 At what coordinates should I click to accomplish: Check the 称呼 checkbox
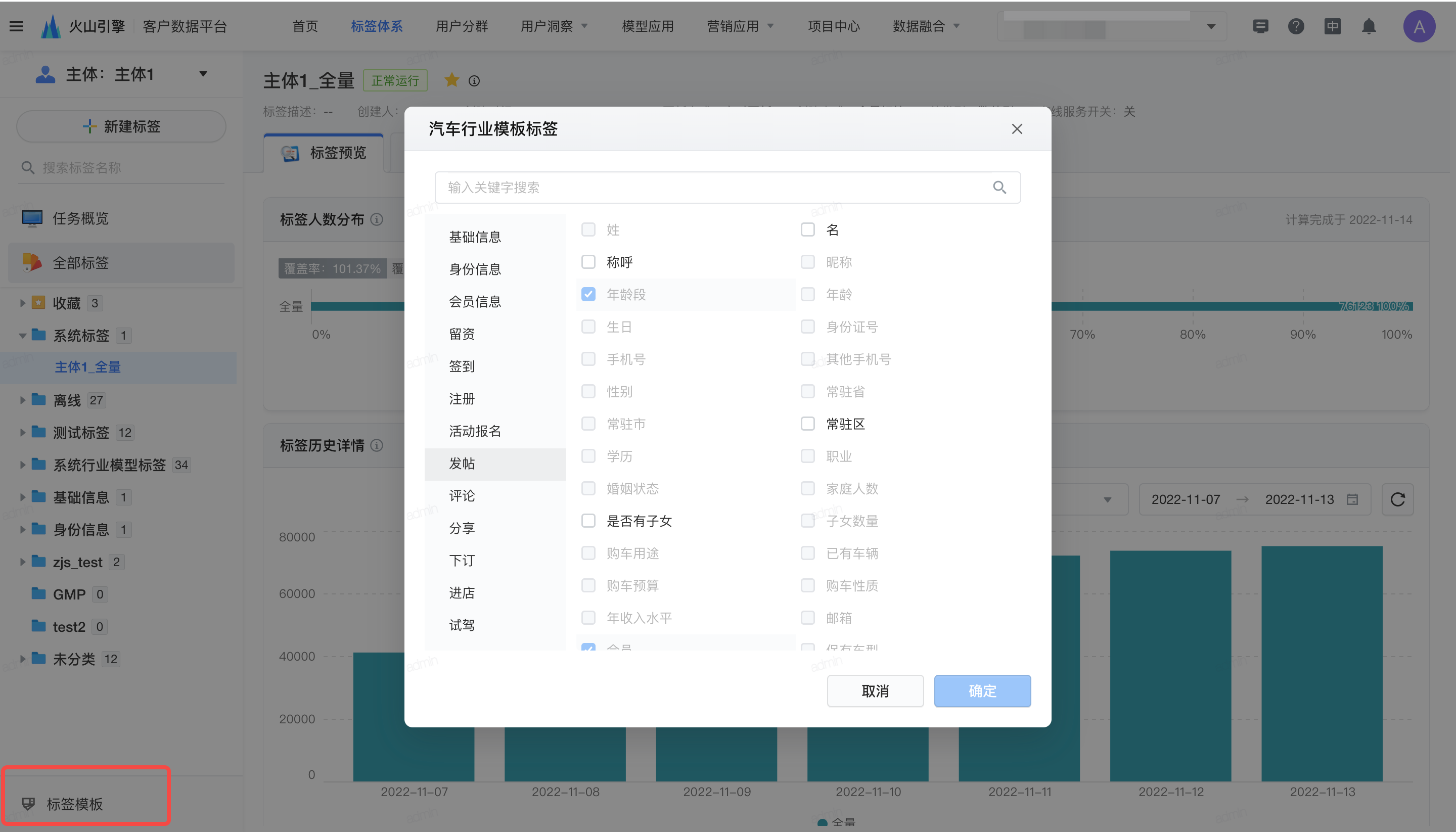coord(588,262)
